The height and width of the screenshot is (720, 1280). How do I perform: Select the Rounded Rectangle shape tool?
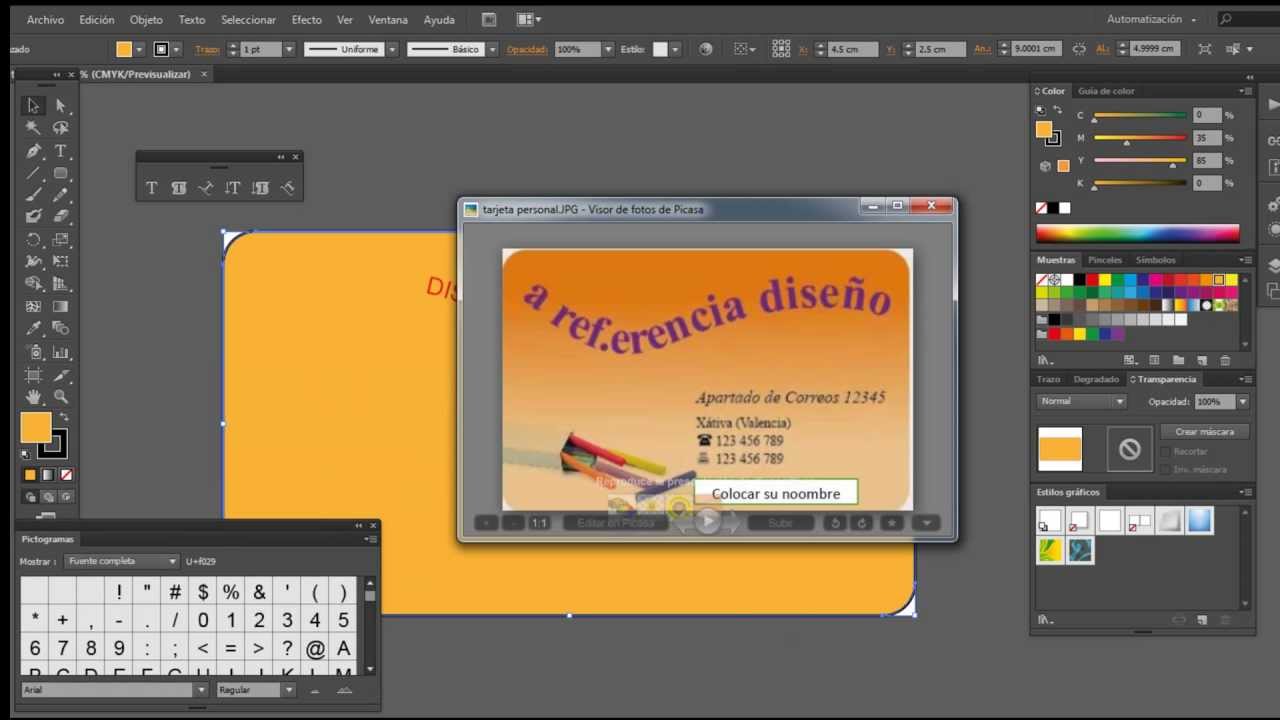point(61,173)
